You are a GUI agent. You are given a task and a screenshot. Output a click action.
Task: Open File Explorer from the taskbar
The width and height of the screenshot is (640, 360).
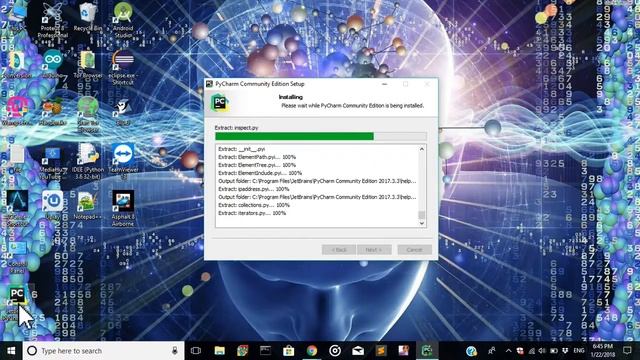point(220,351)
